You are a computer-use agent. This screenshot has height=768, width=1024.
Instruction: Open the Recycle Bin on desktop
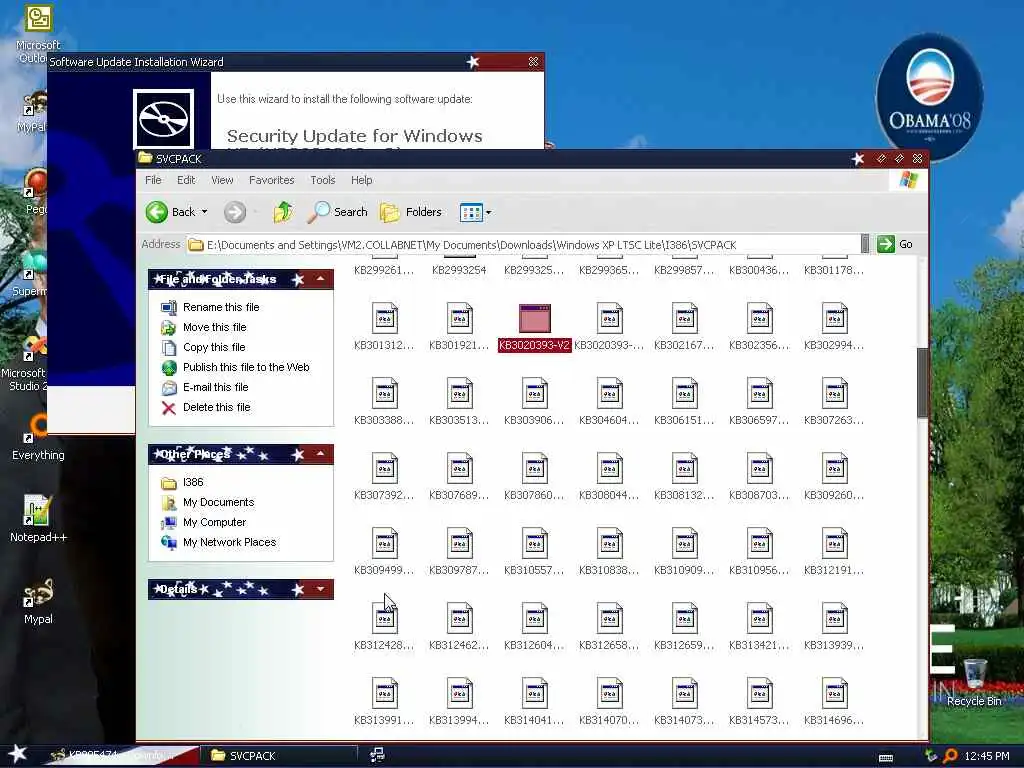coord(974,683)
